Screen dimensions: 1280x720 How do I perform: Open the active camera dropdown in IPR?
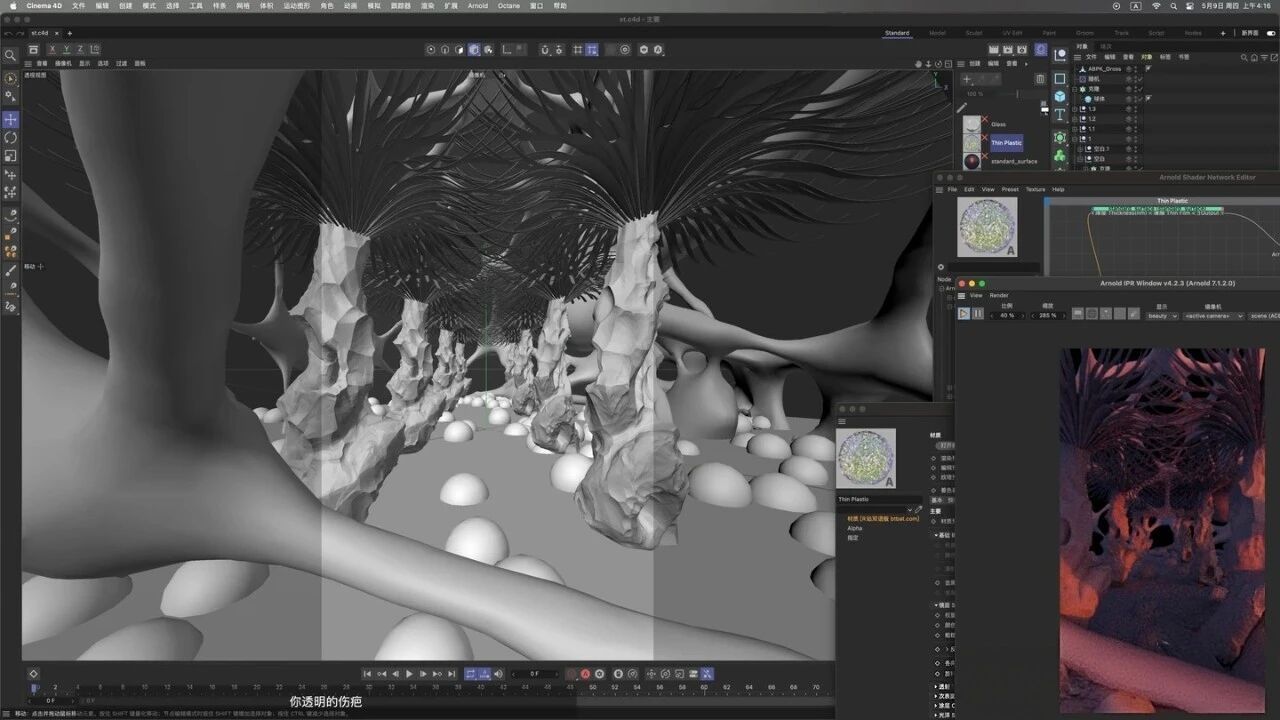(1213, 316)
